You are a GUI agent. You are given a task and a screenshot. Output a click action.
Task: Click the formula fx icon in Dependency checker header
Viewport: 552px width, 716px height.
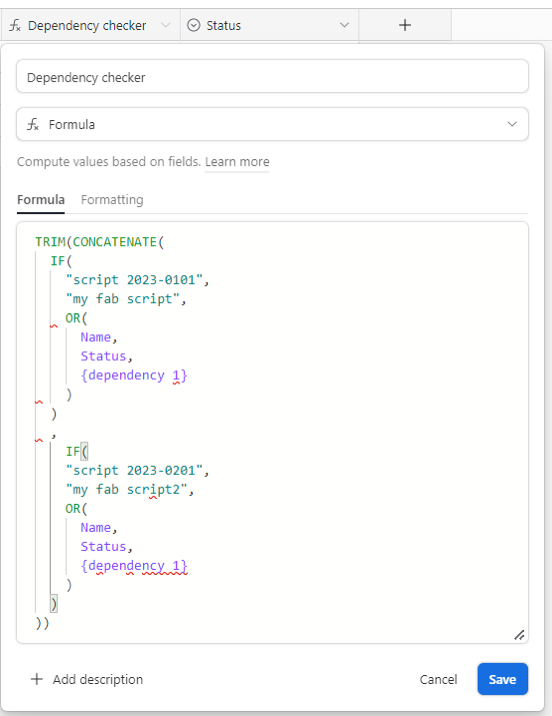(15, 26)
